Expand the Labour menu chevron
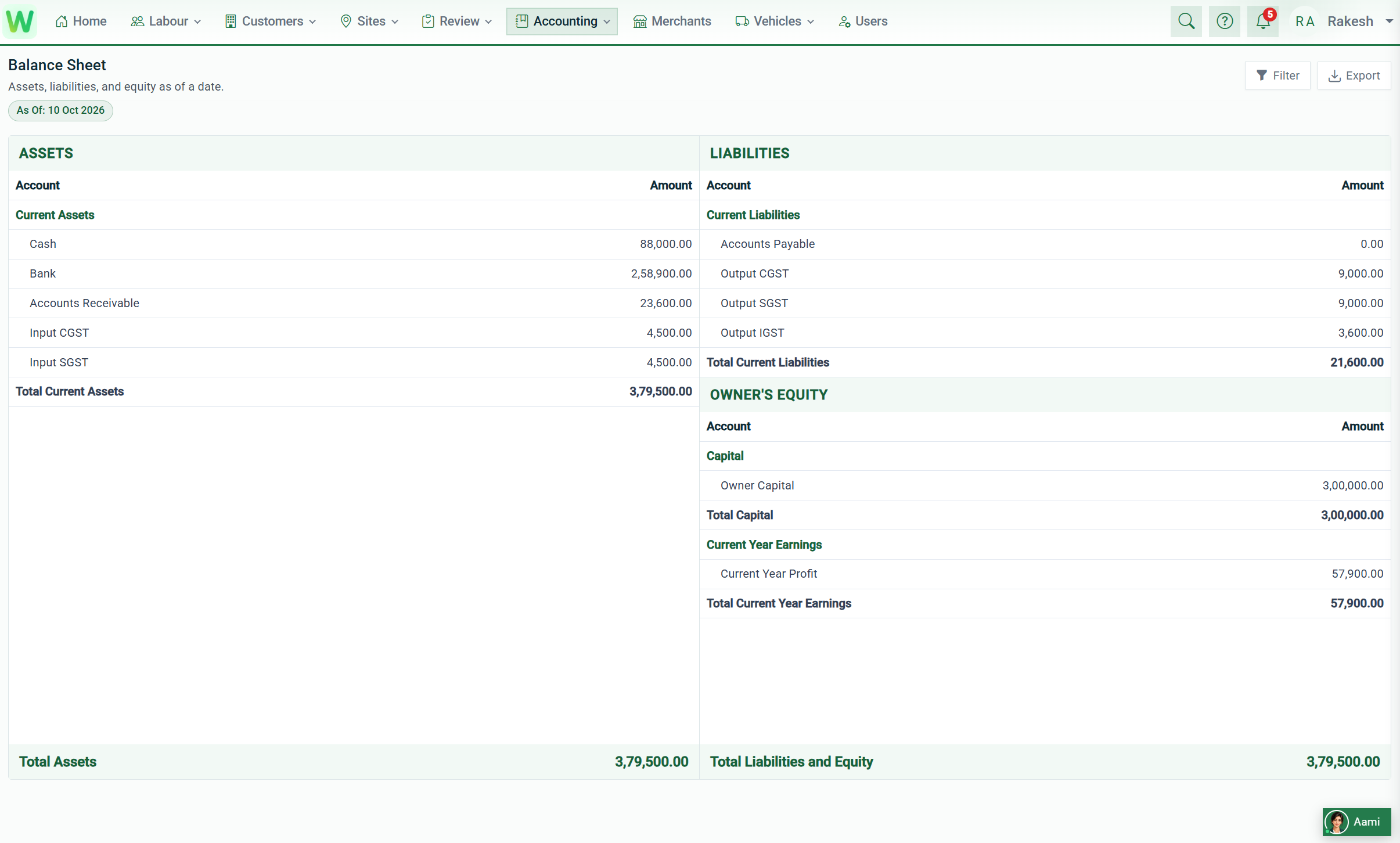Viewport: 1400px width, 843px height. click(x=197, y=22)
